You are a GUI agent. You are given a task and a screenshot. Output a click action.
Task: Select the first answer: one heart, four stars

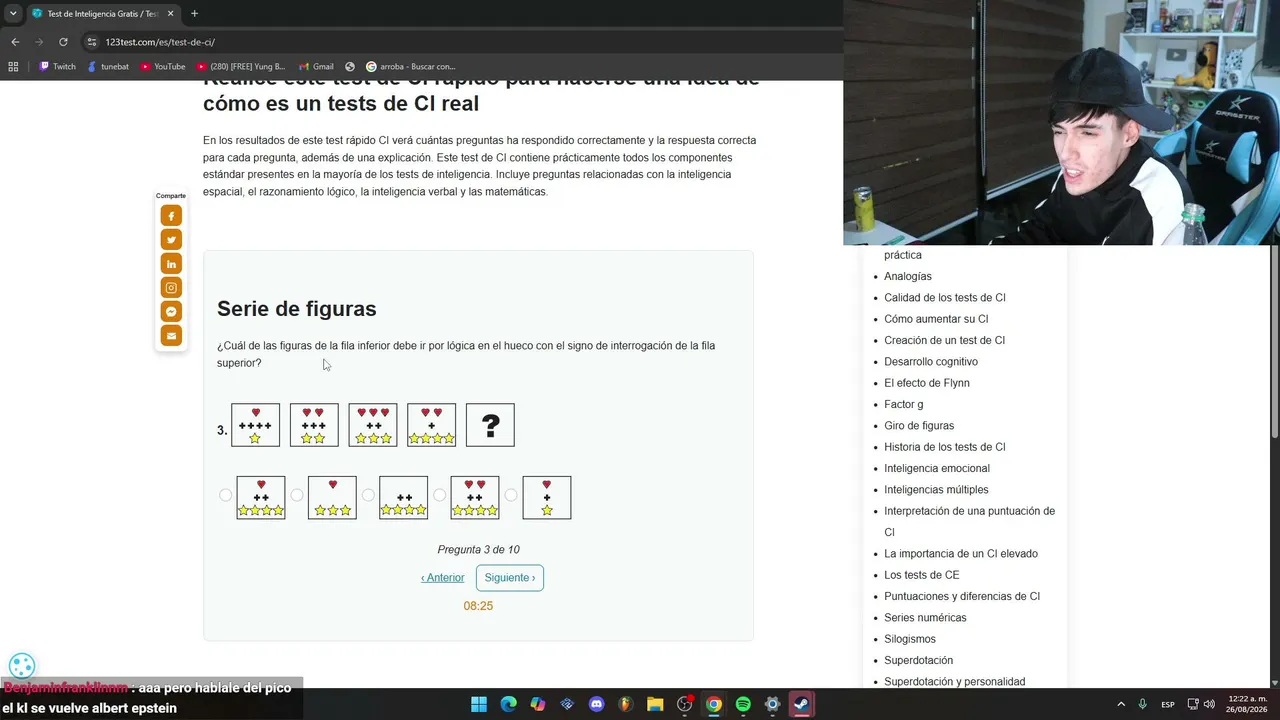tap(225, 495)
